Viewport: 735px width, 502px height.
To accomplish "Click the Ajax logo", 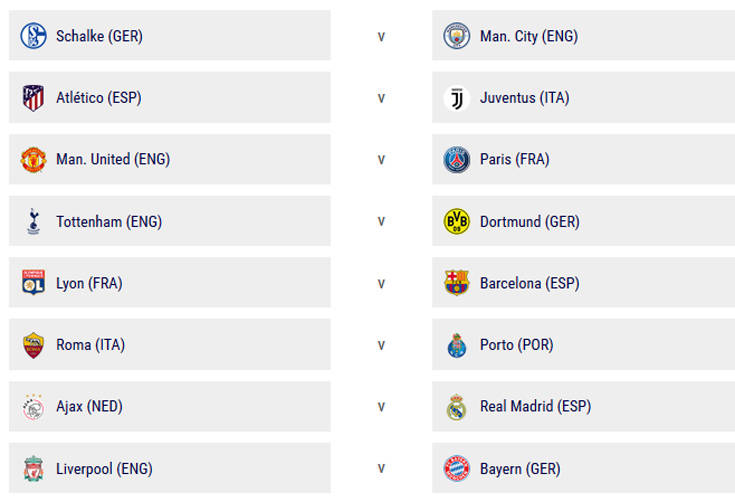I will [33, 407].
